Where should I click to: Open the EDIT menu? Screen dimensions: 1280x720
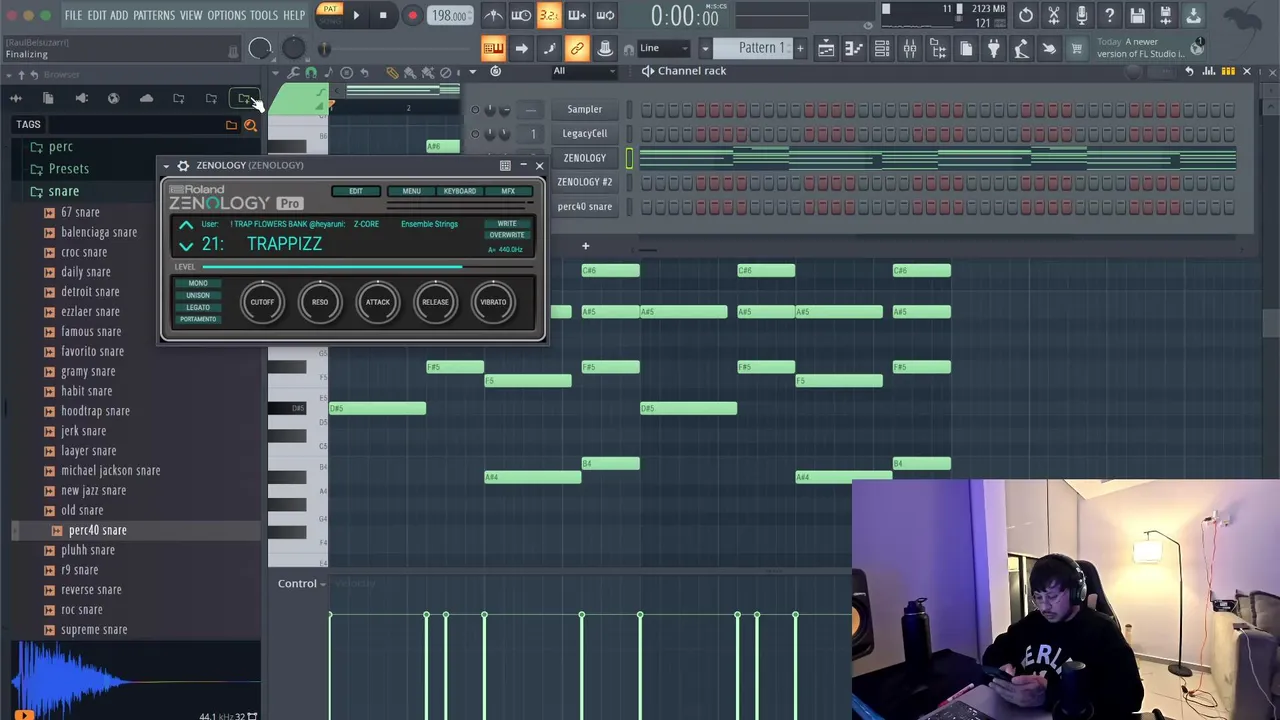[x=96, y=15]
